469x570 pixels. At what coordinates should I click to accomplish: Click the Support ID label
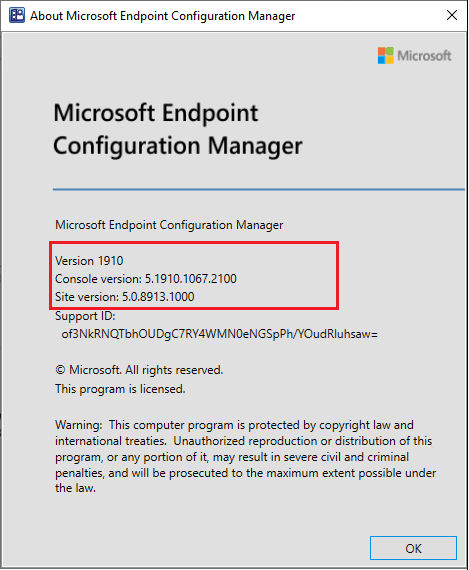pyautogui.click(x=85, y=316)
